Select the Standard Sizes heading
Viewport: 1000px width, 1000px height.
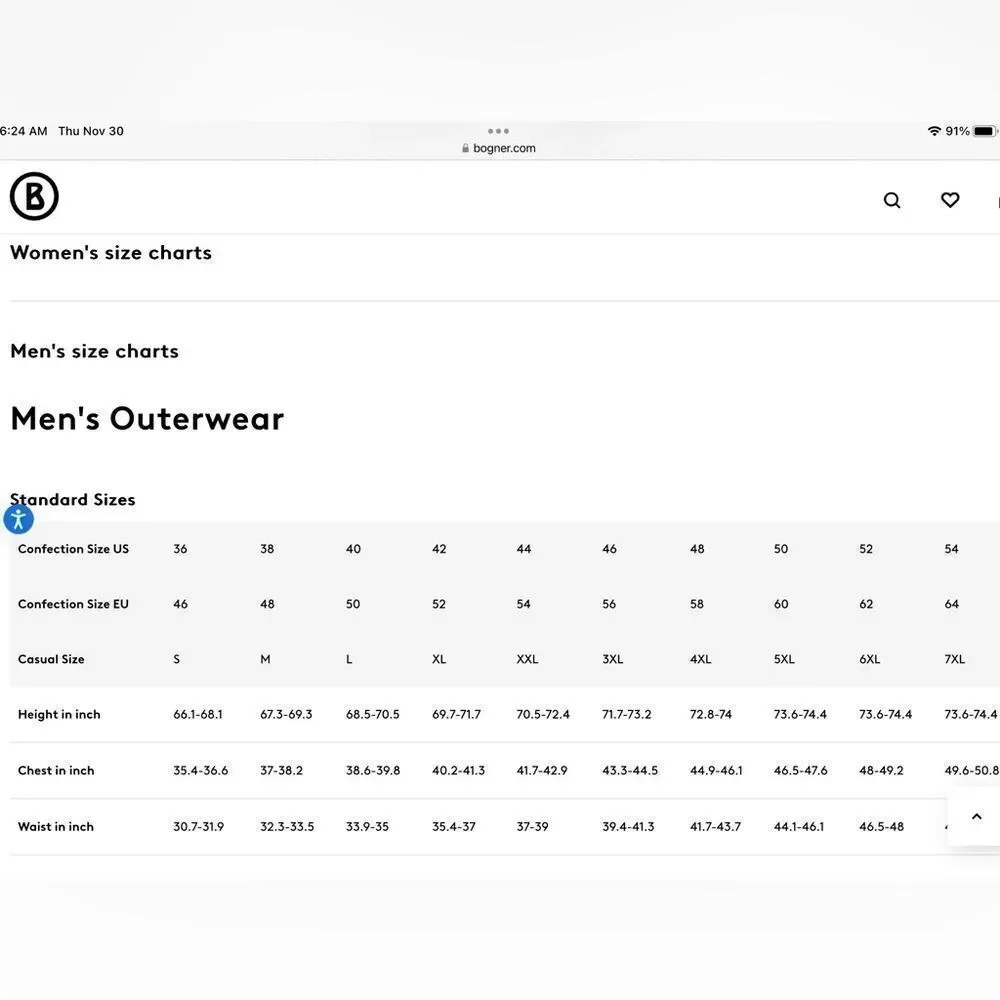pos(73,499)
